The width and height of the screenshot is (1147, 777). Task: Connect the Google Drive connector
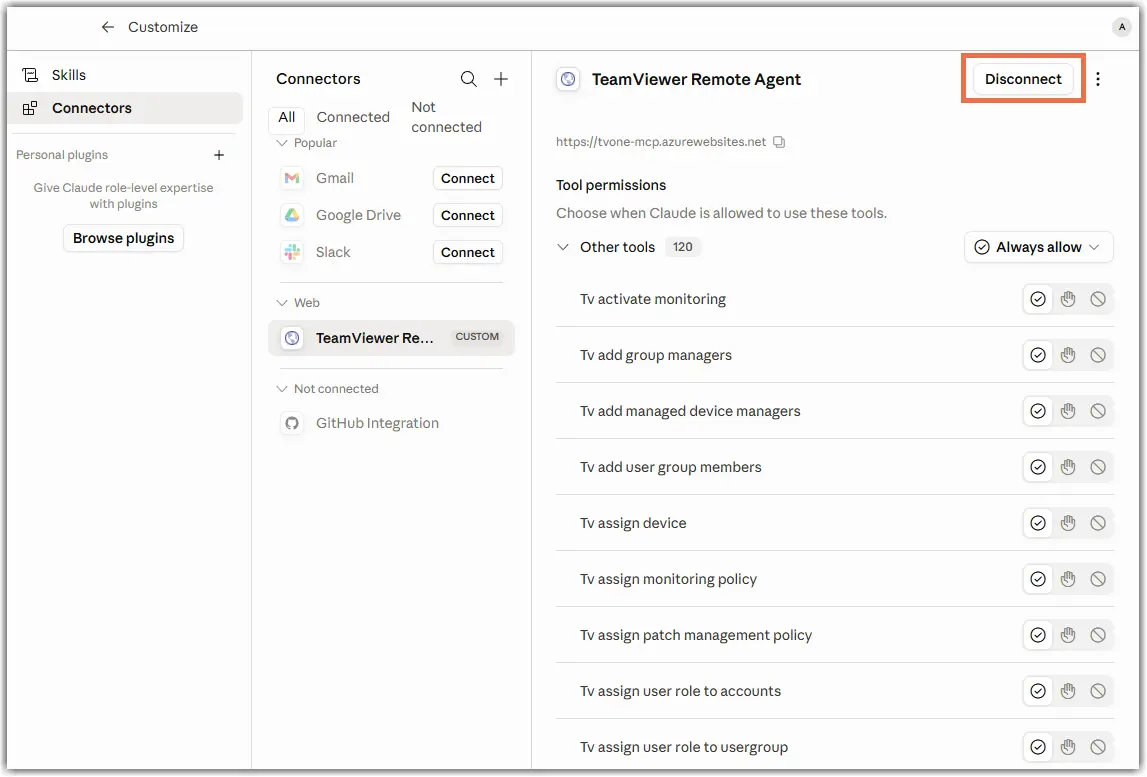[x=467, y=215]
